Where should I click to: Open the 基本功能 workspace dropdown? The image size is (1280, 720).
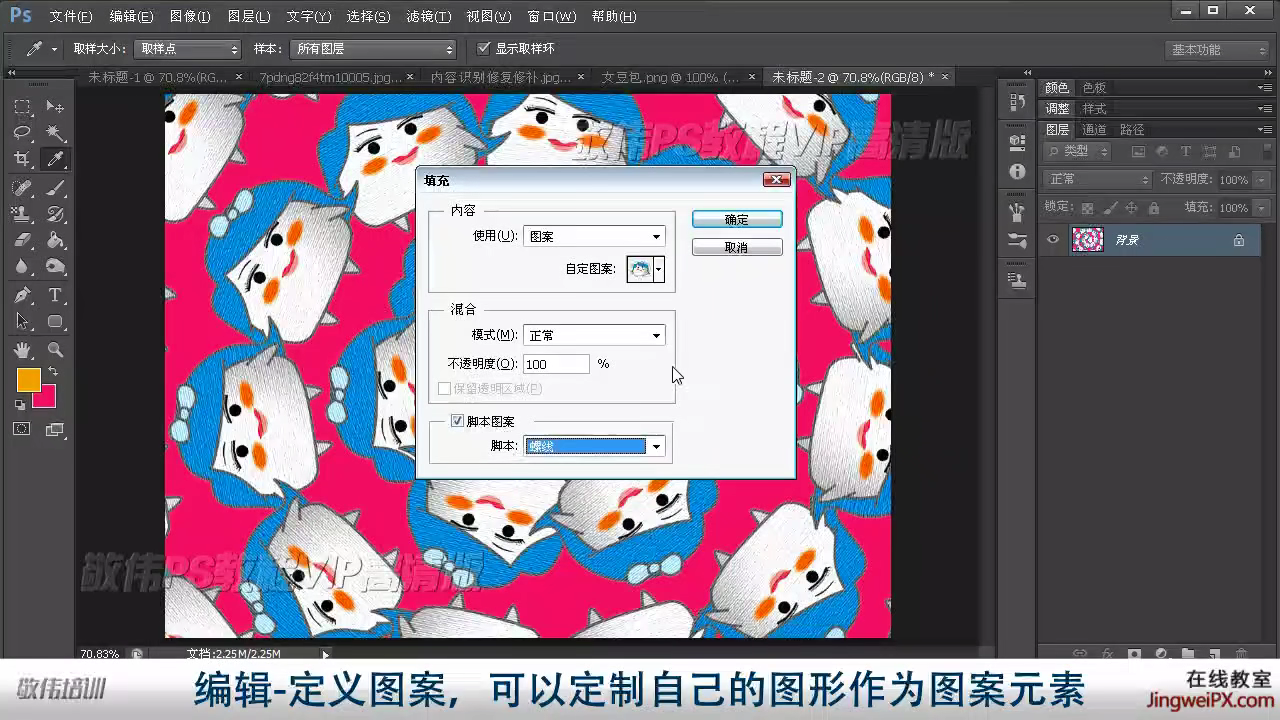[1217, 50]
